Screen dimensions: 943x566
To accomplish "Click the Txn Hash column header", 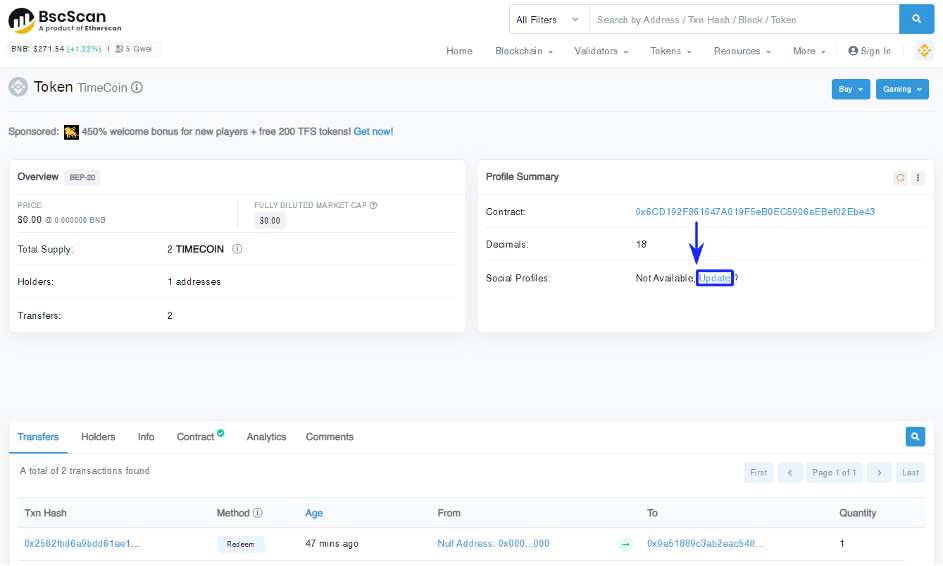I will [45, 513].
